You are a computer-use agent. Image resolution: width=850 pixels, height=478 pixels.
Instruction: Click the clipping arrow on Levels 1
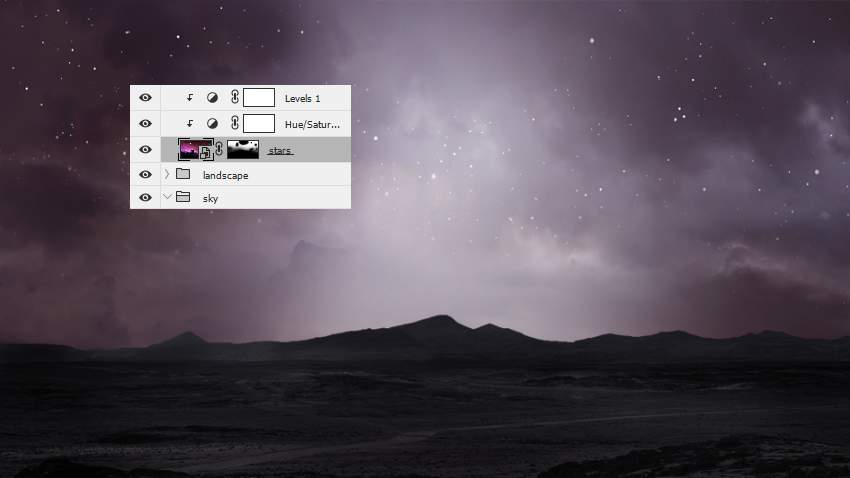(x=190, y=98)
